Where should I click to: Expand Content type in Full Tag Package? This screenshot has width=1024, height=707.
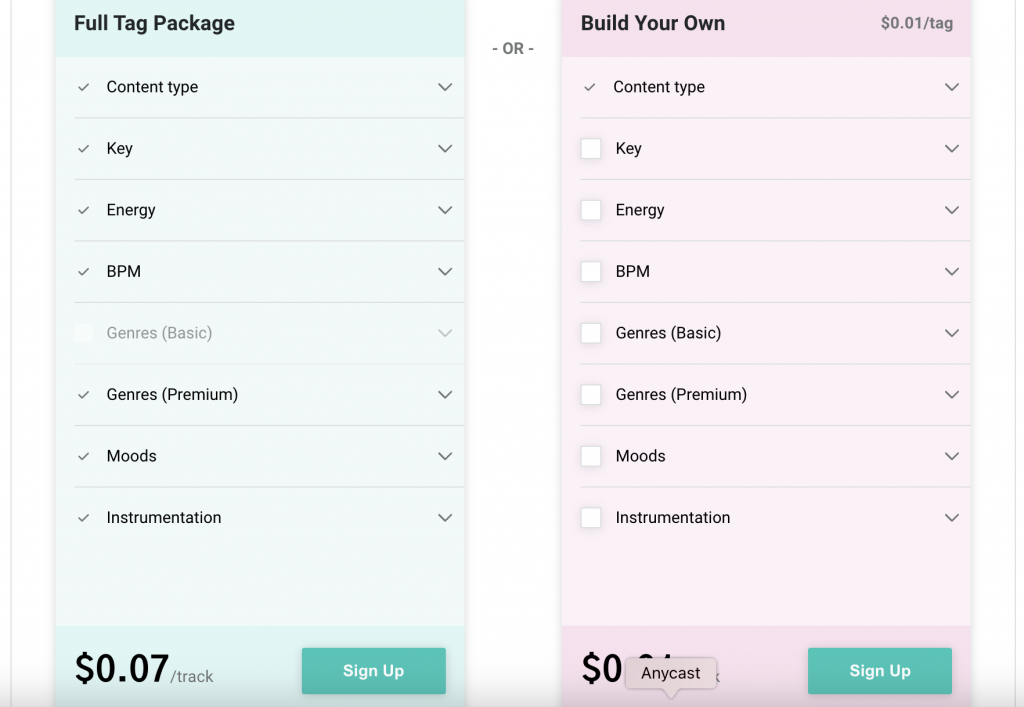[445, 87]
